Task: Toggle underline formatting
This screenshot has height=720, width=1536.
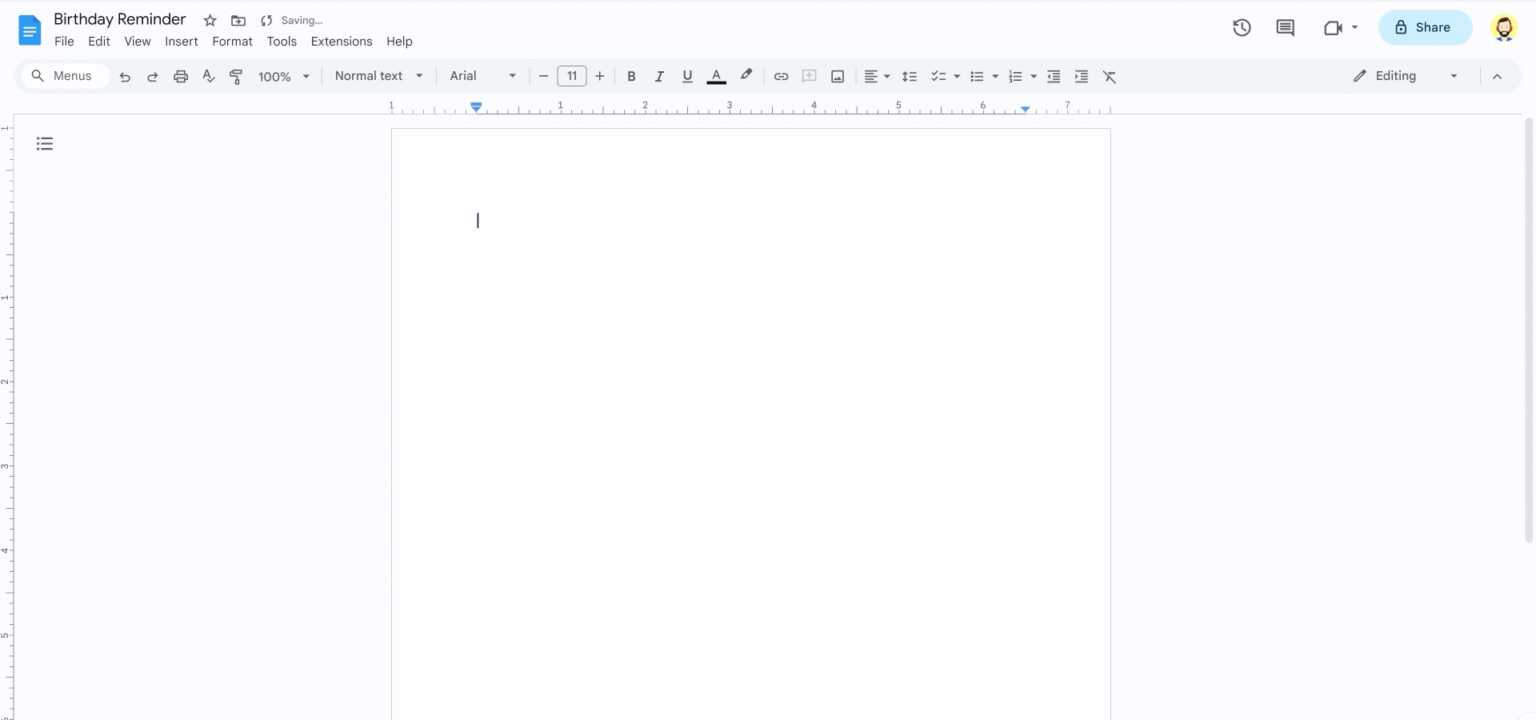Action: 687,75
